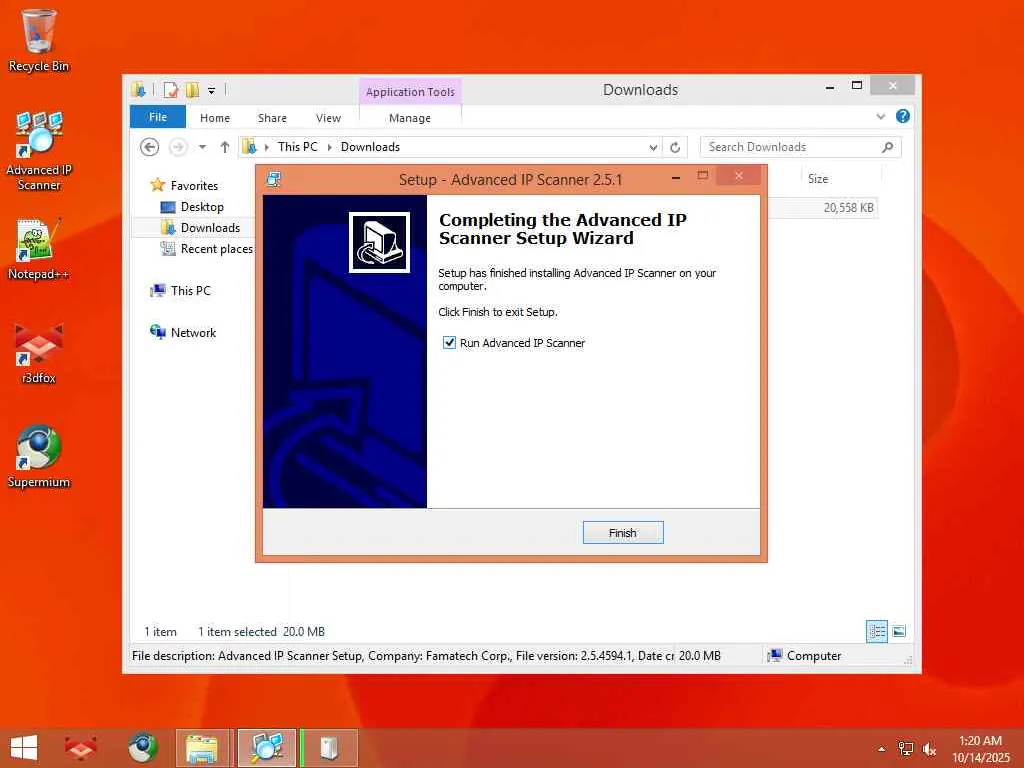The height and width of the screenshot is (768, 1024).
Task: Click quick access New Folder icon in title bar
Action: 192,90
